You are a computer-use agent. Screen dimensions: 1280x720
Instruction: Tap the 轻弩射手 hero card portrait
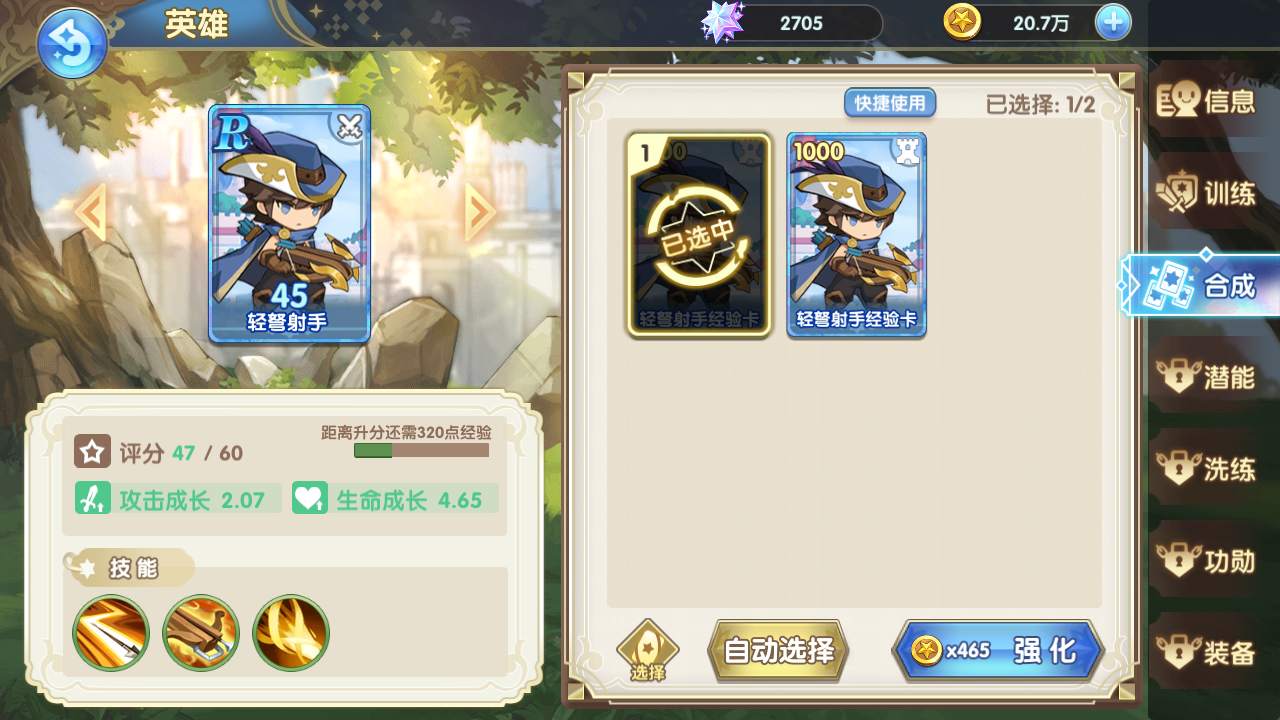289,224
